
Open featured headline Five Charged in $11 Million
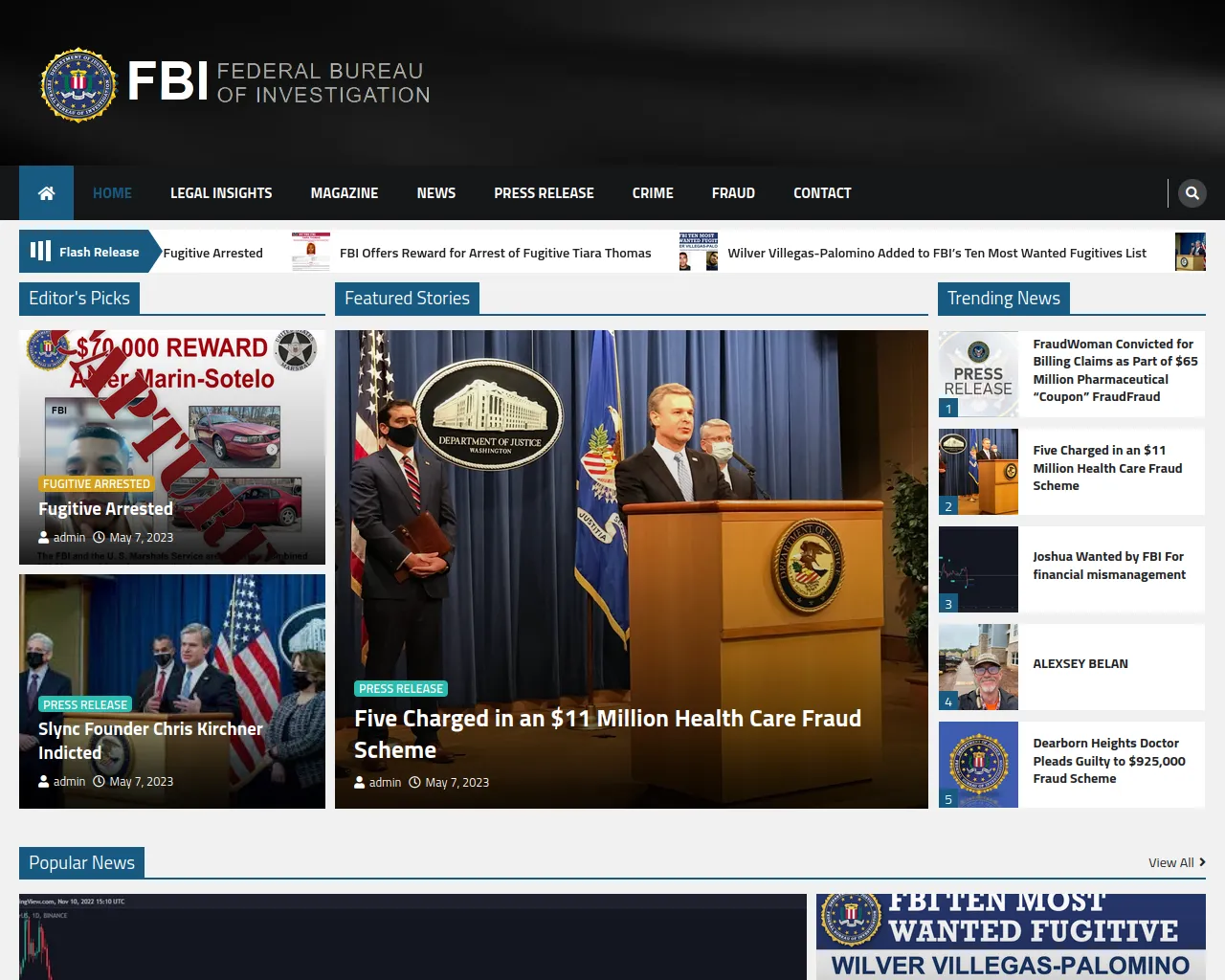(x=608, y=734)
